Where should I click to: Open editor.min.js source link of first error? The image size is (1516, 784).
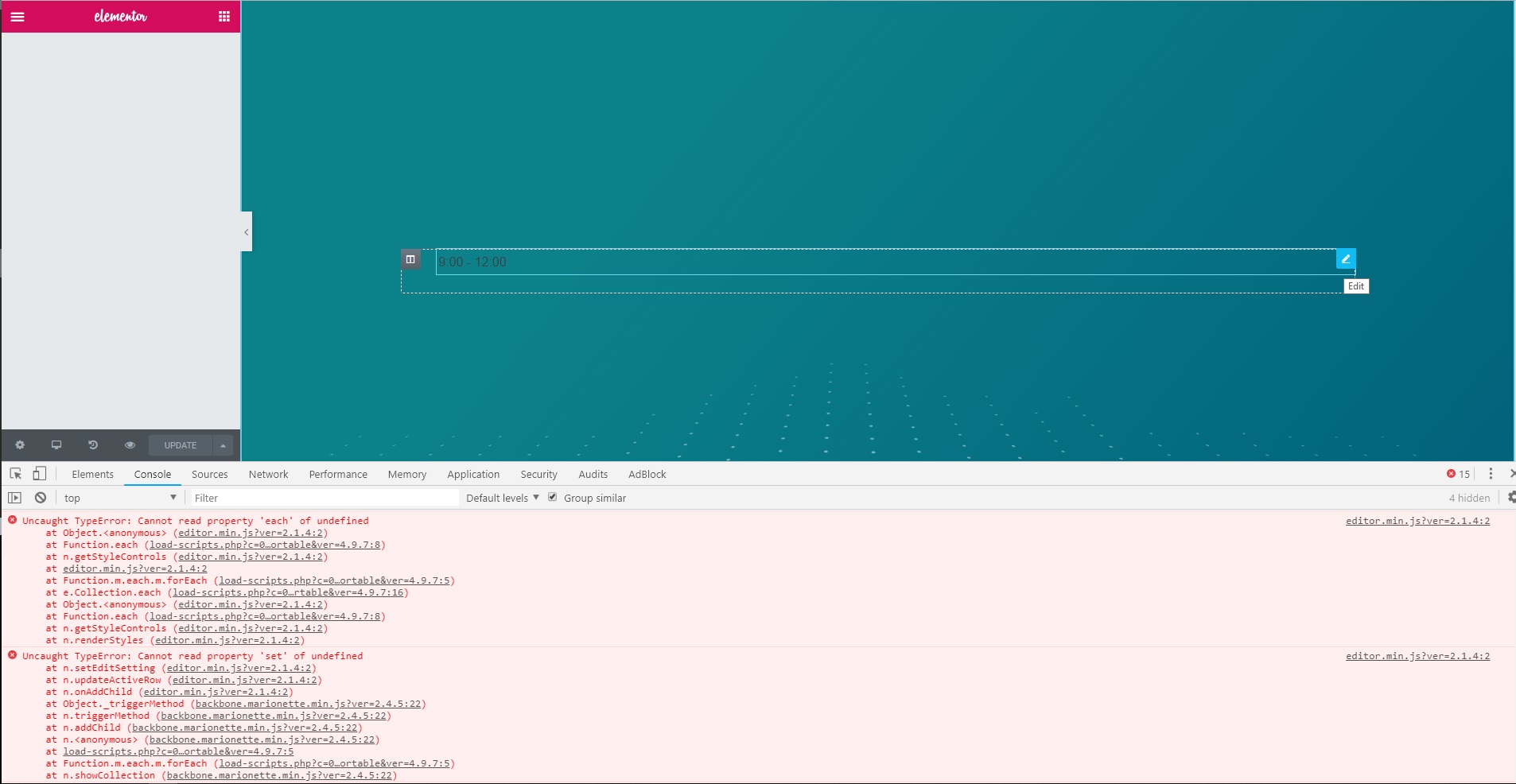(x=1417, y=521)
